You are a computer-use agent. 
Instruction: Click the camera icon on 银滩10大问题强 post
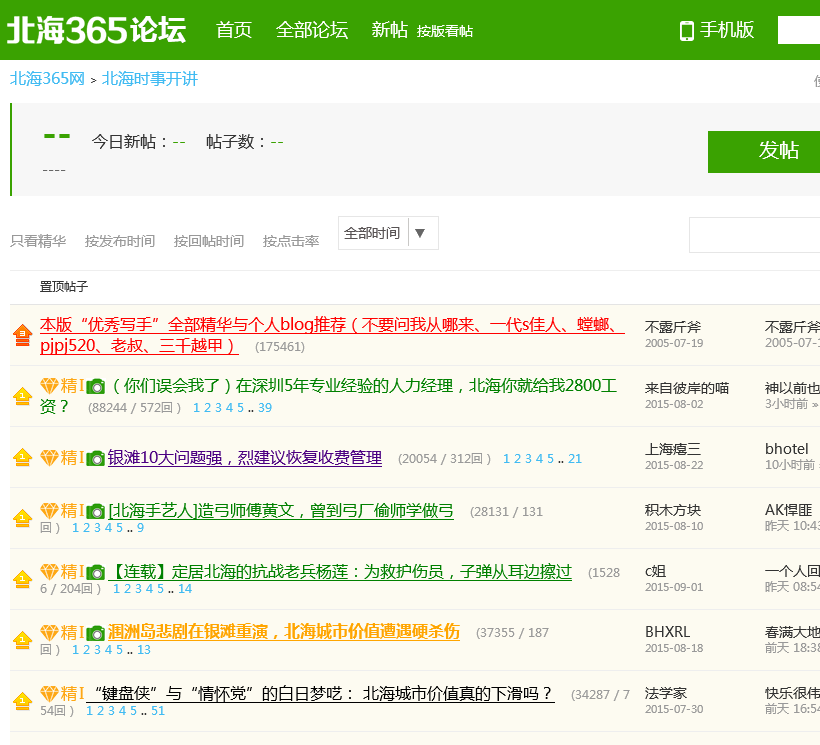tap(95, 458)
